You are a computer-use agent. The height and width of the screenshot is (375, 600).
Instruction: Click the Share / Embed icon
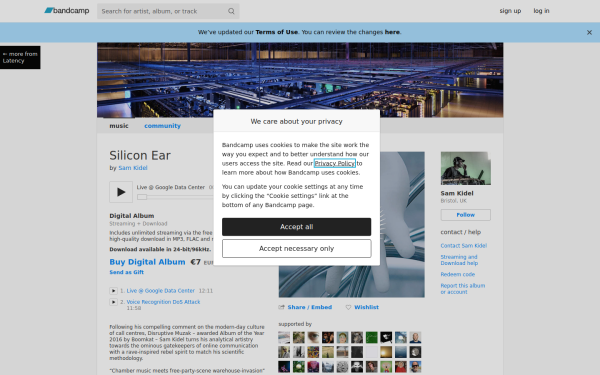point(282,307)
